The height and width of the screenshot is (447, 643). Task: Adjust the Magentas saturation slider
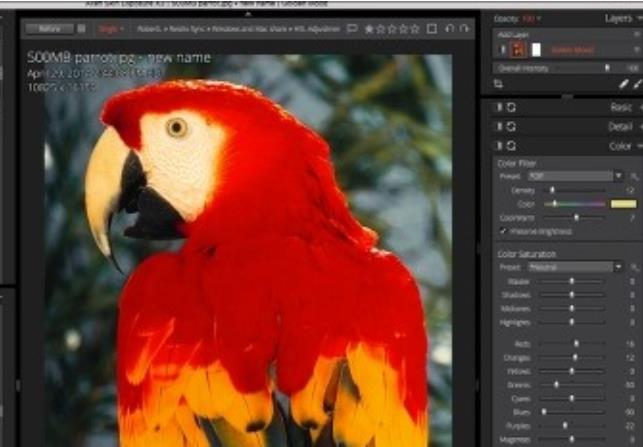pos(572,439)
